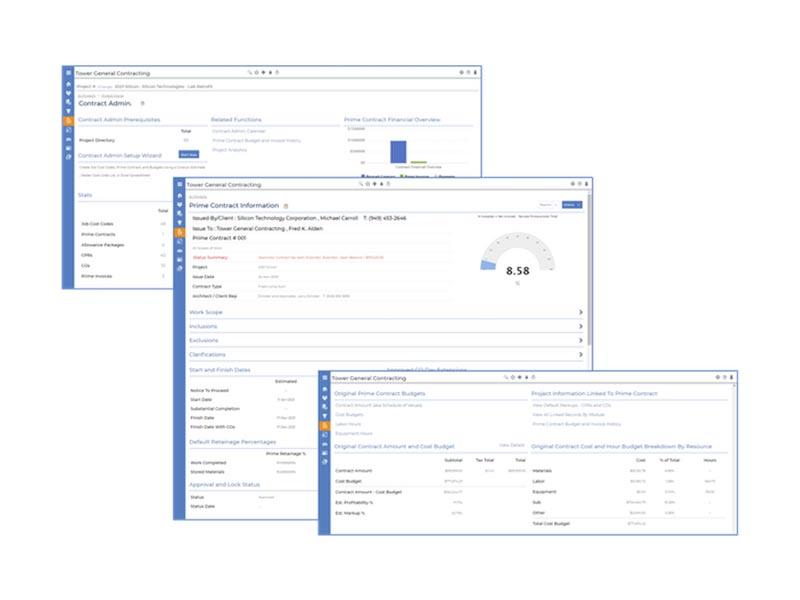The image size is (800, 600).
Task: Click Allowance Packages row in Stats
Action: pos(123,245)
